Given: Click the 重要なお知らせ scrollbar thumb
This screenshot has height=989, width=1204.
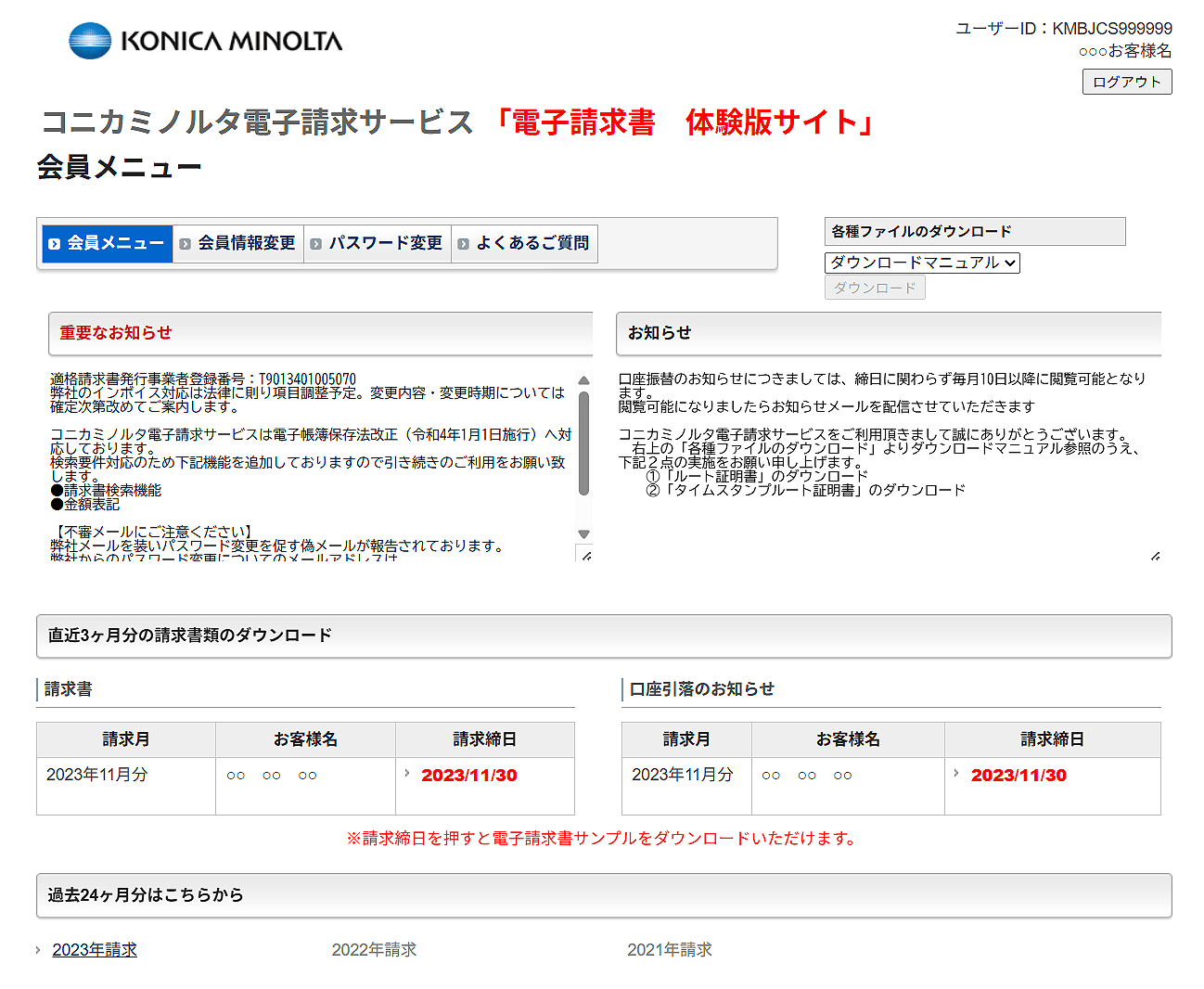Looking at the screenshot, I should [583, 443].
